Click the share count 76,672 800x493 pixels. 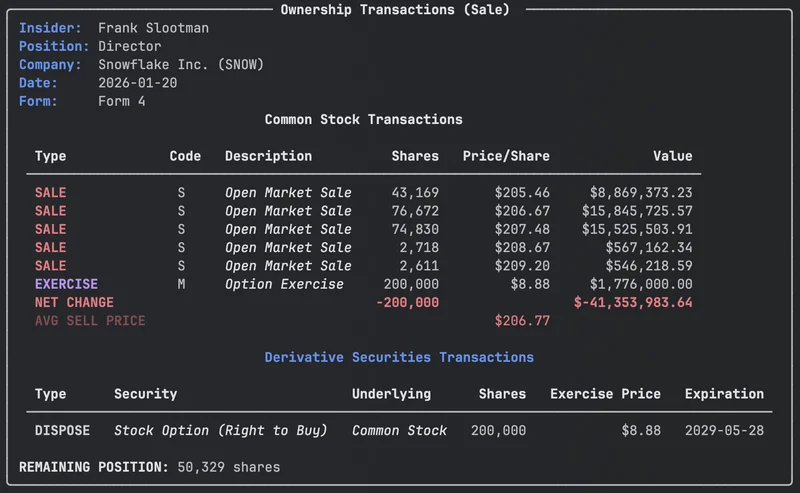415,211
